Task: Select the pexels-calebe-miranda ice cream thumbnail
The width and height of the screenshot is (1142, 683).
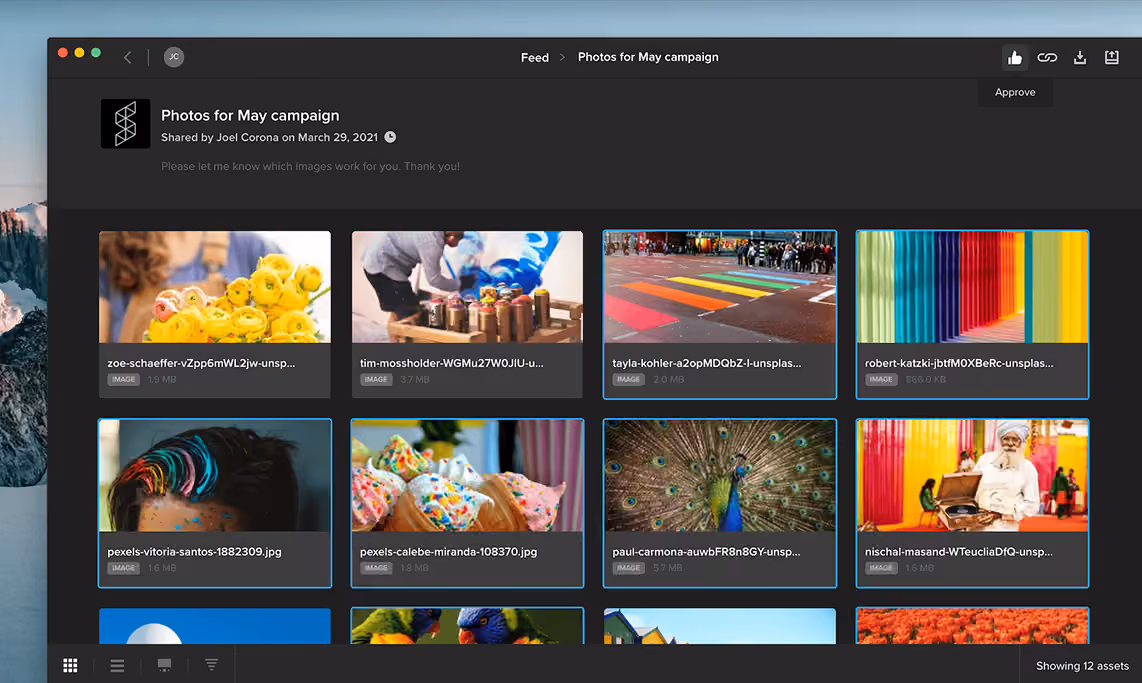Action: click(467, 475)
